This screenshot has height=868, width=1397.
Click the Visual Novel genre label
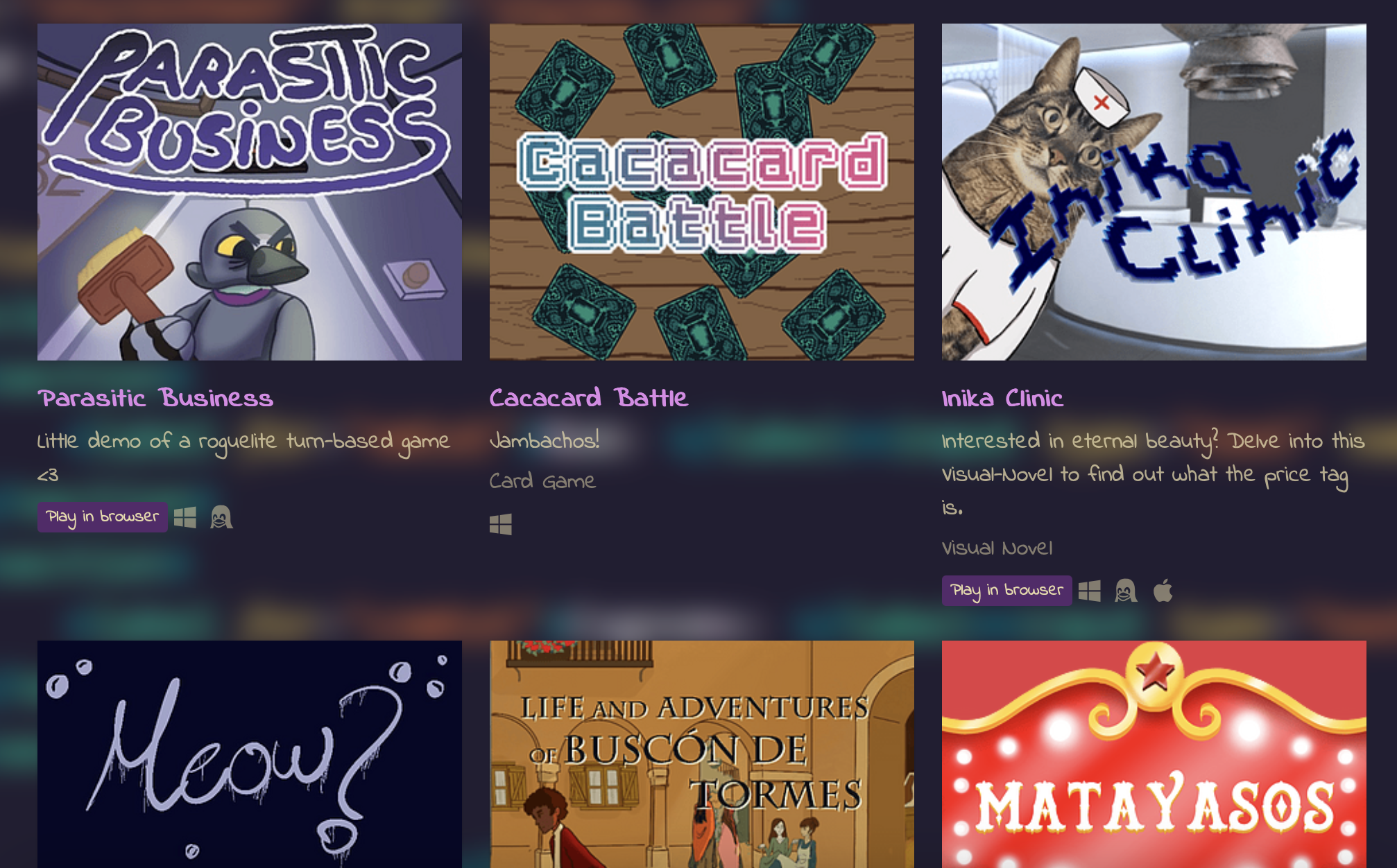point(997,548)
